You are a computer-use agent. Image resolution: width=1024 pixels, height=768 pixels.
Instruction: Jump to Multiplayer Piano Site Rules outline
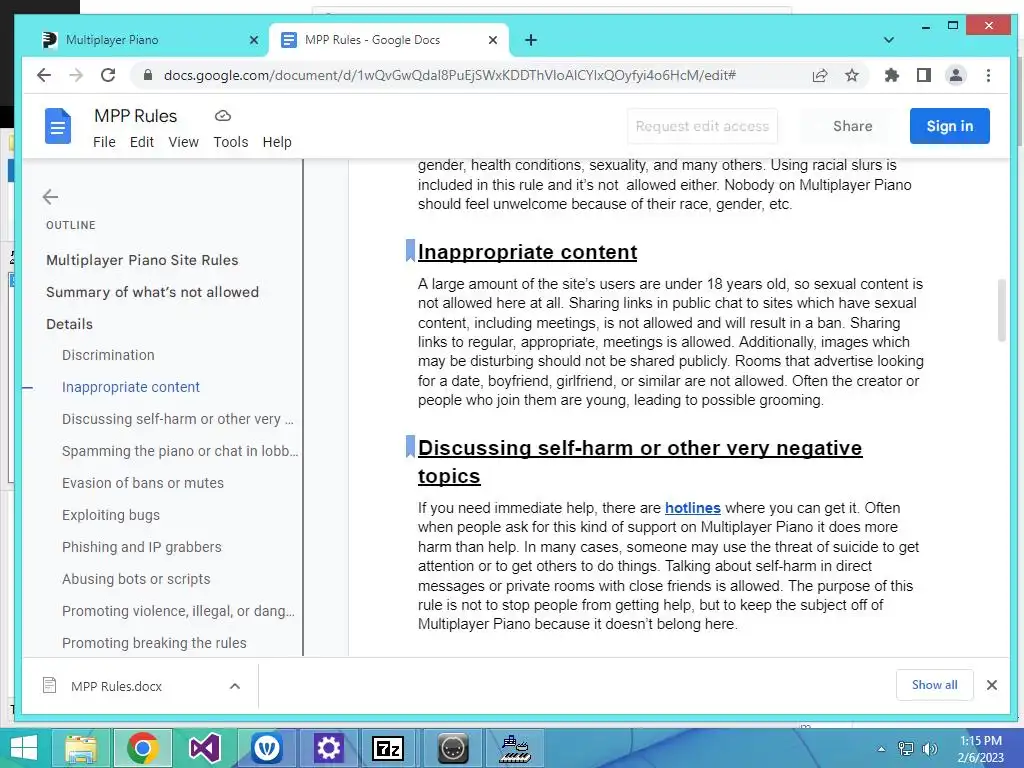point(142,260)
